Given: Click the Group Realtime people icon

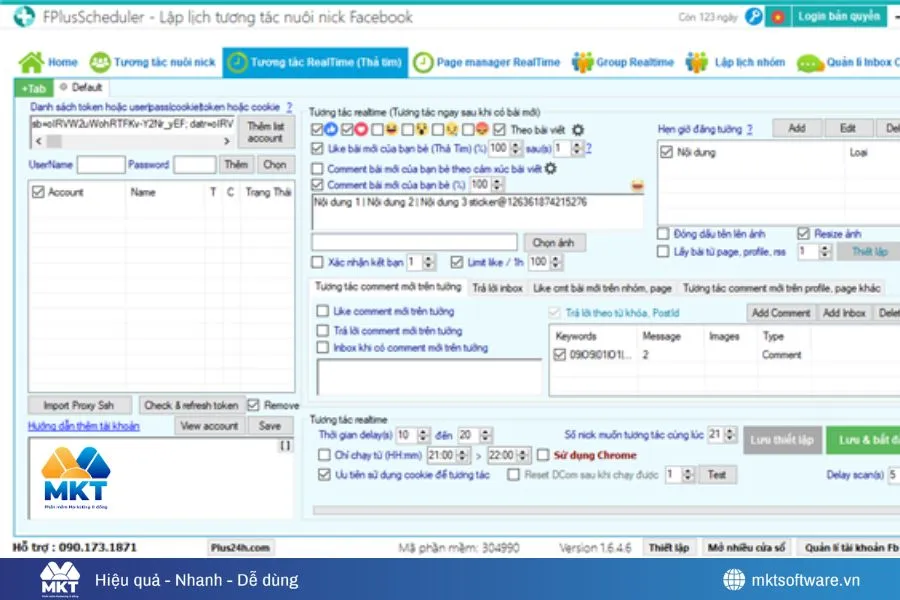Looking at the screenshot, I should click(x=582, y=63).
